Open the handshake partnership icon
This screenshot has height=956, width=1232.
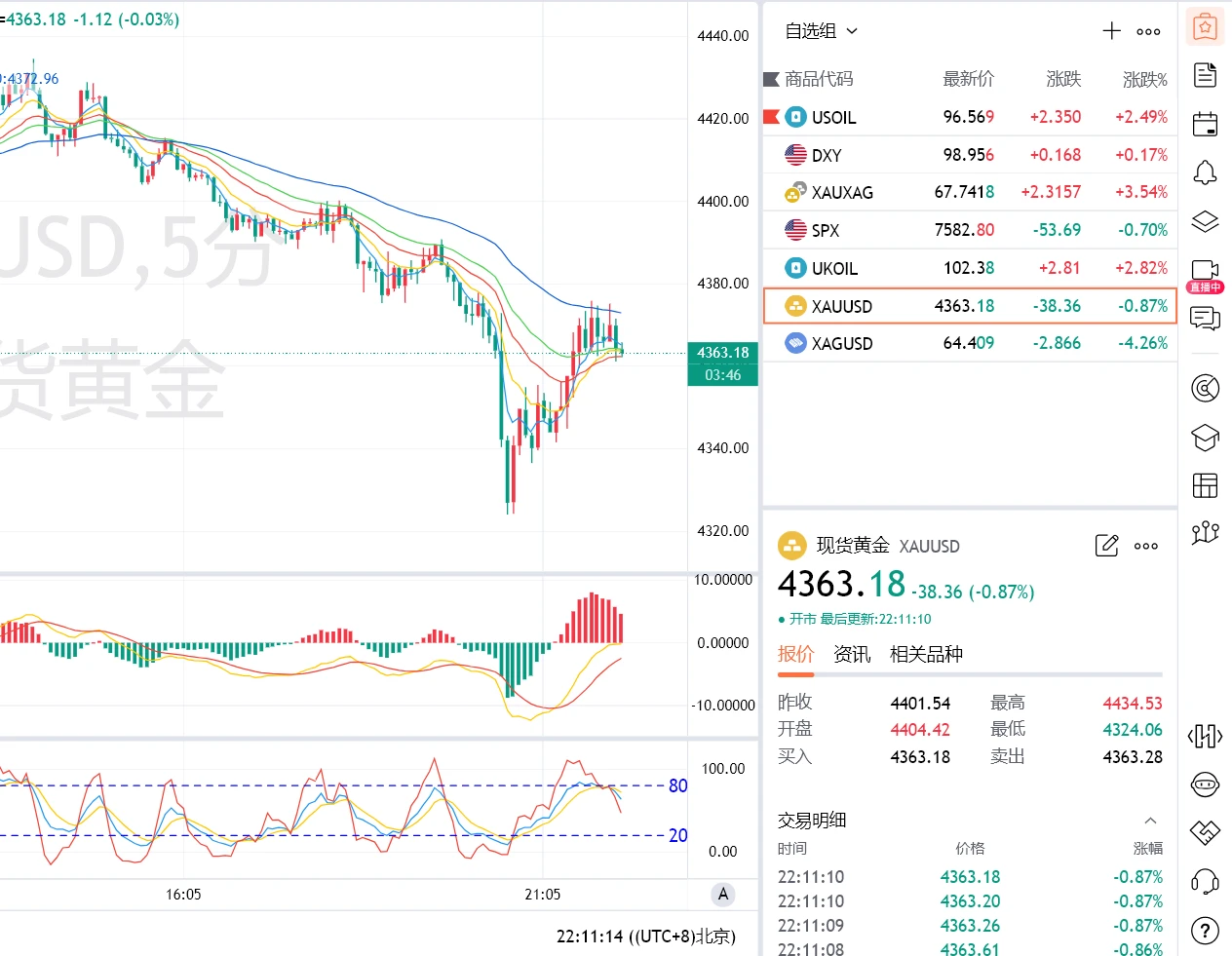1206,832
